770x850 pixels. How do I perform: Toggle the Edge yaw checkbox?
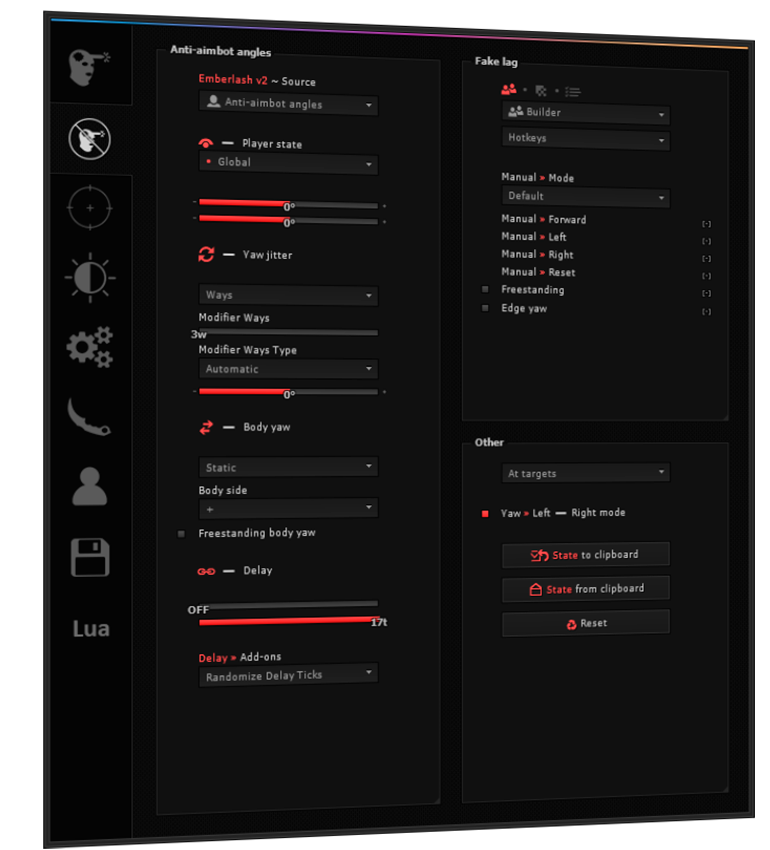(x=485, y=309)
